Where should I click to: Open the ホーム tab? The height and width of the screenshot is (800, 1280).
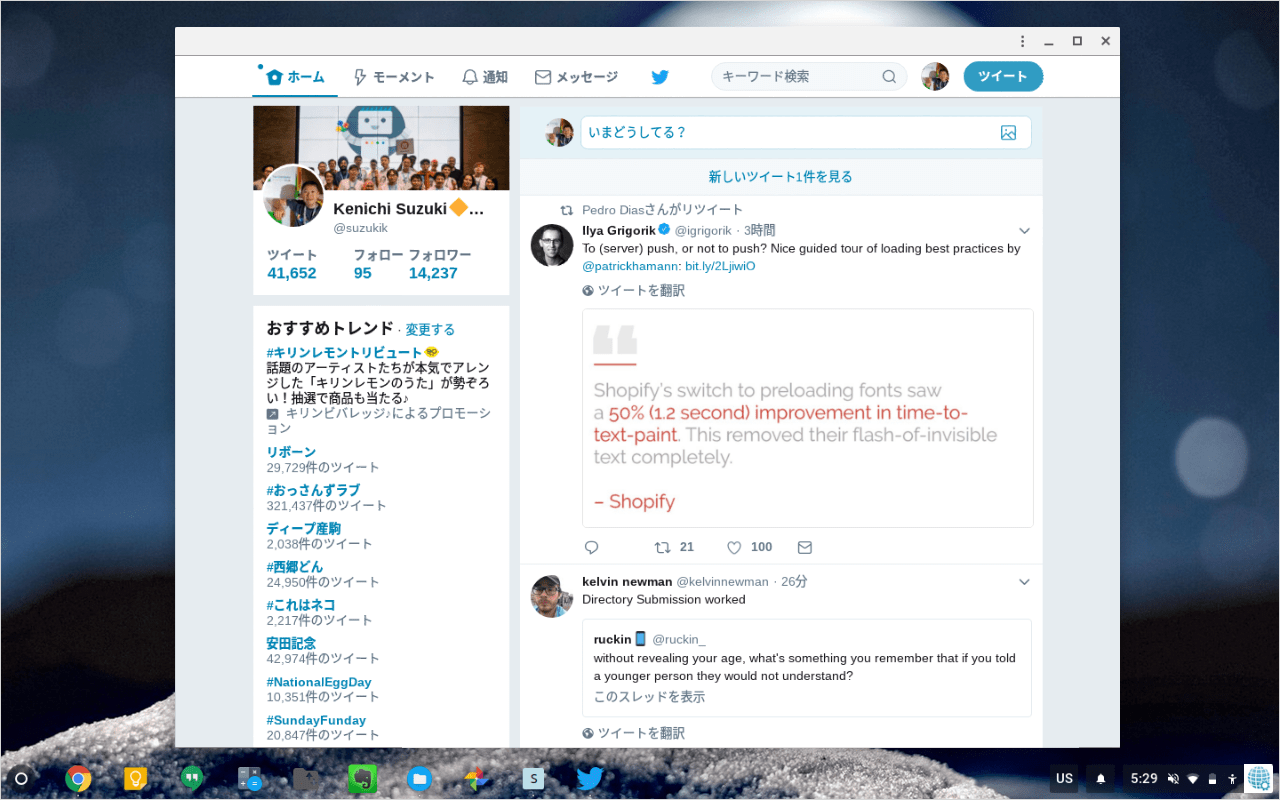coord(295,77)
